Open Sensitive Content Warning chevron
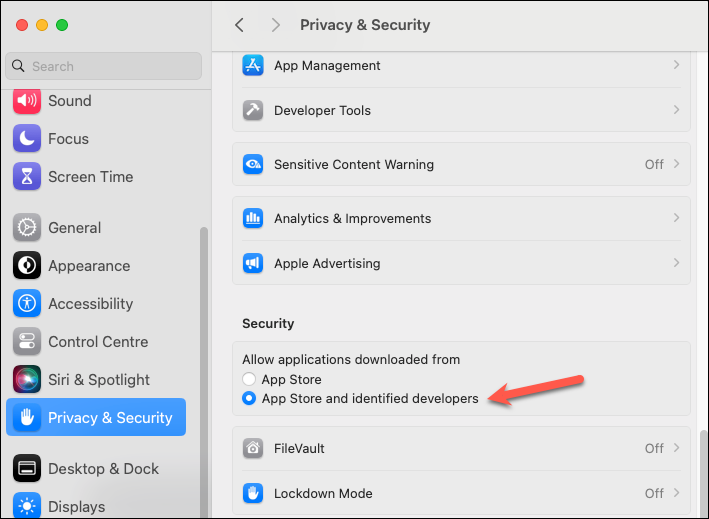This screenshot has height=519, width=709. (676, 164)
